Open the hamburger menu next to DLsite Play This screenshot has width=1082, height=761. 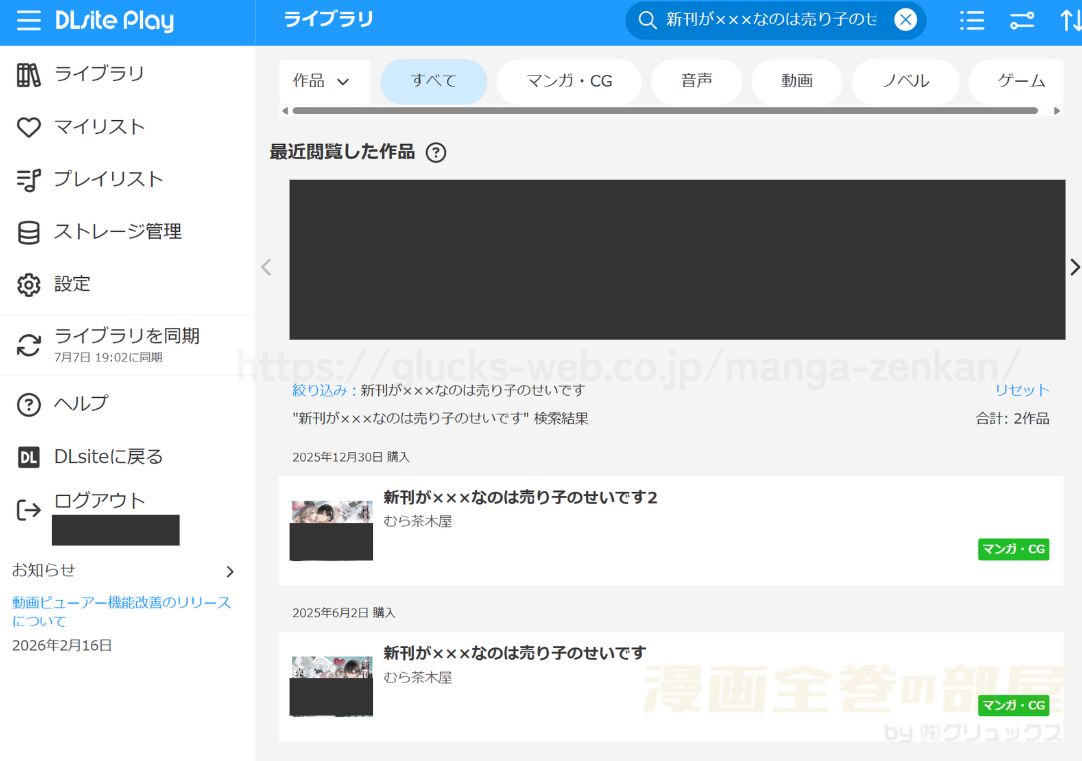(x=28, y=21)
